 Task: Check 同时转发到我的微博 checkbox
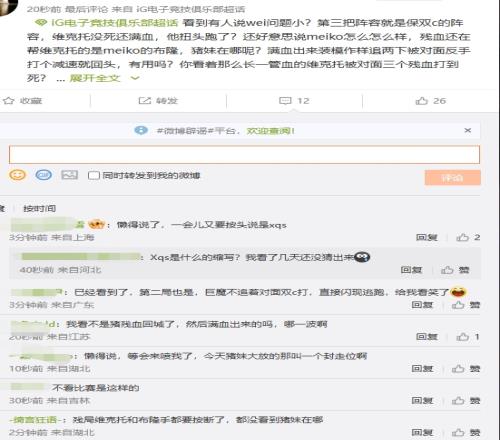(94, 175)
